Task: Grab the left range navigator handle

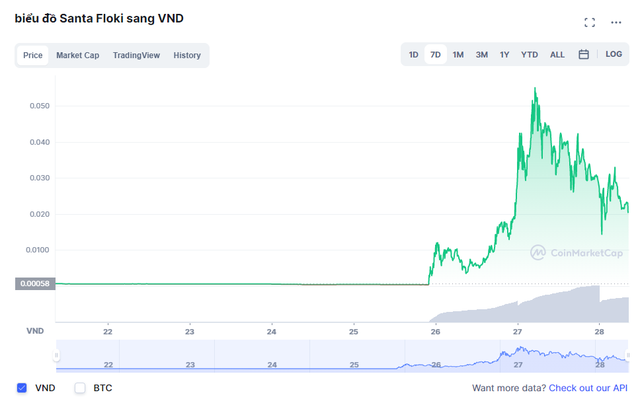Action: (56, 355)
